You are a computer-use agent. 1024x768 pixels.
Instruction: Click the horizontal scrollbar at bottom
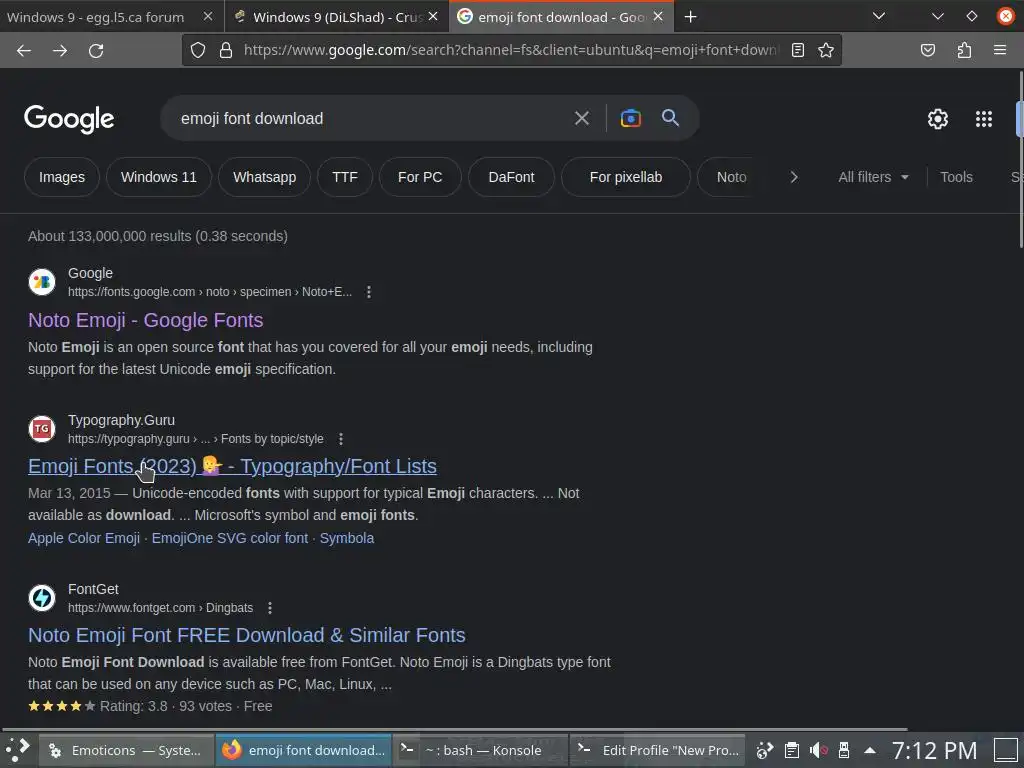tap(455, 729)
